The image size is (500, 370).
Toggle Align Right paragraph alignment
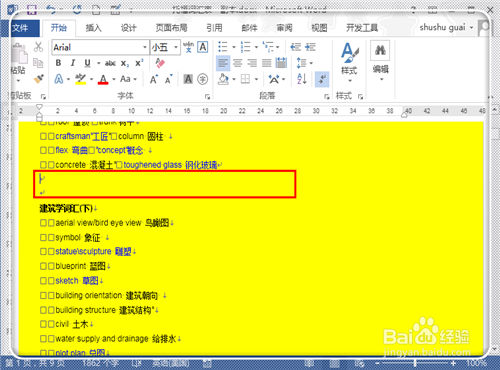point(252,63)
